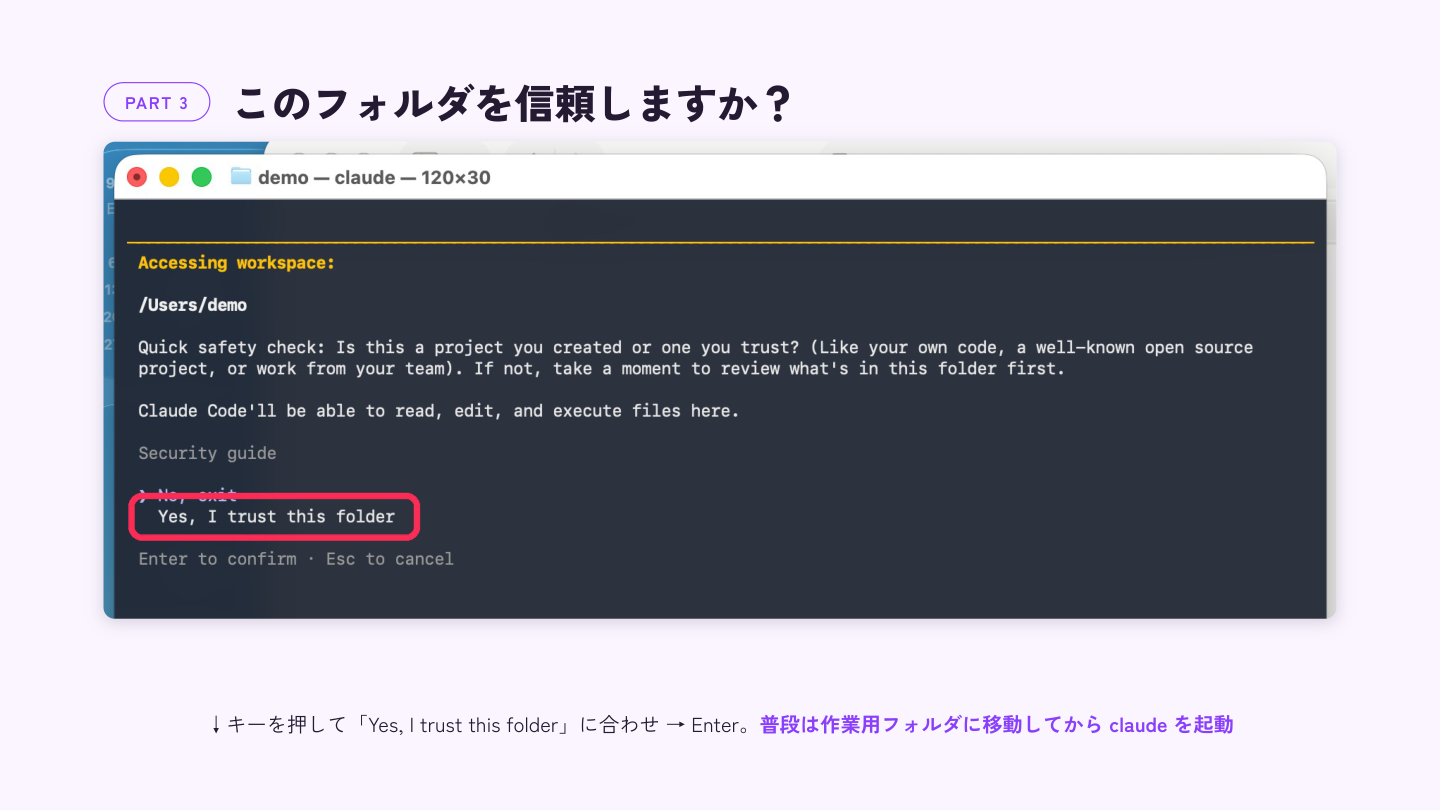
Task: Select the "No, exit" option
Action: (x=197, y=495)
